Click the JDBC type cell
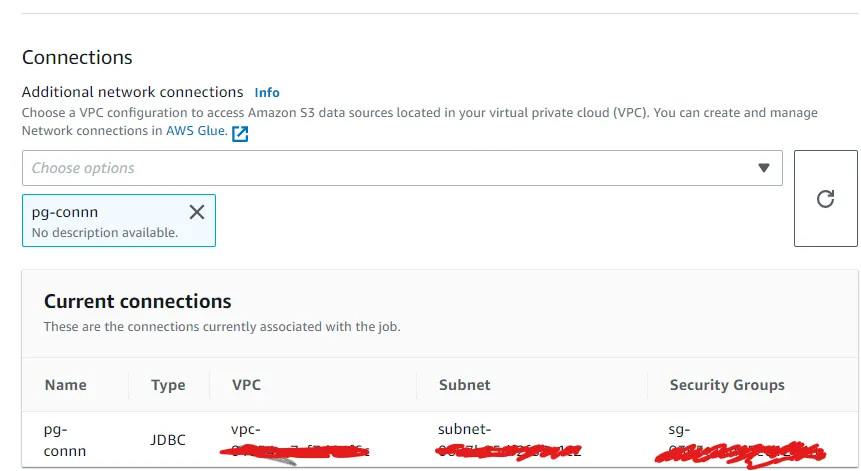 coord(168,440)
